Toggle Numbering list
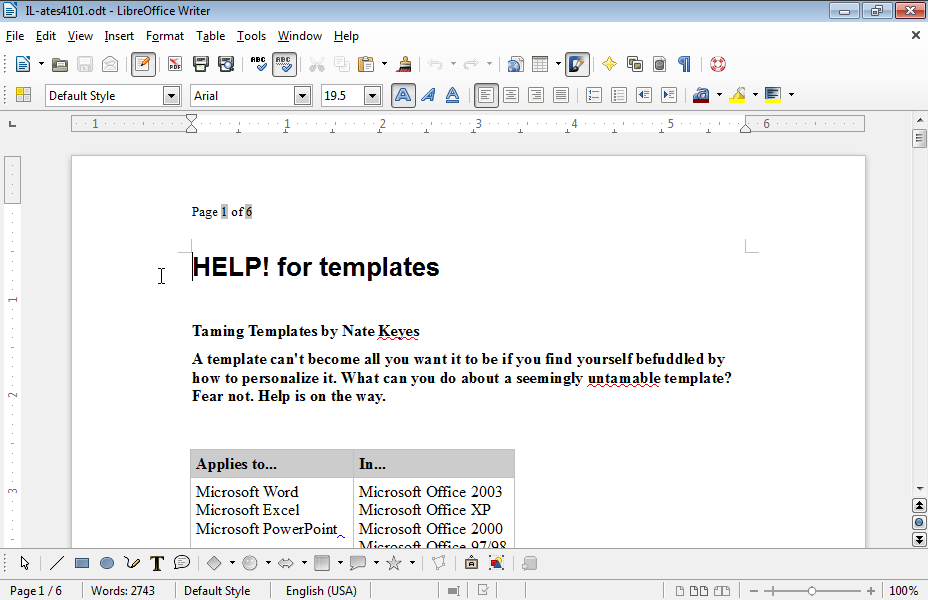This screenshot has height=600, width=928. tap(594, 95)
